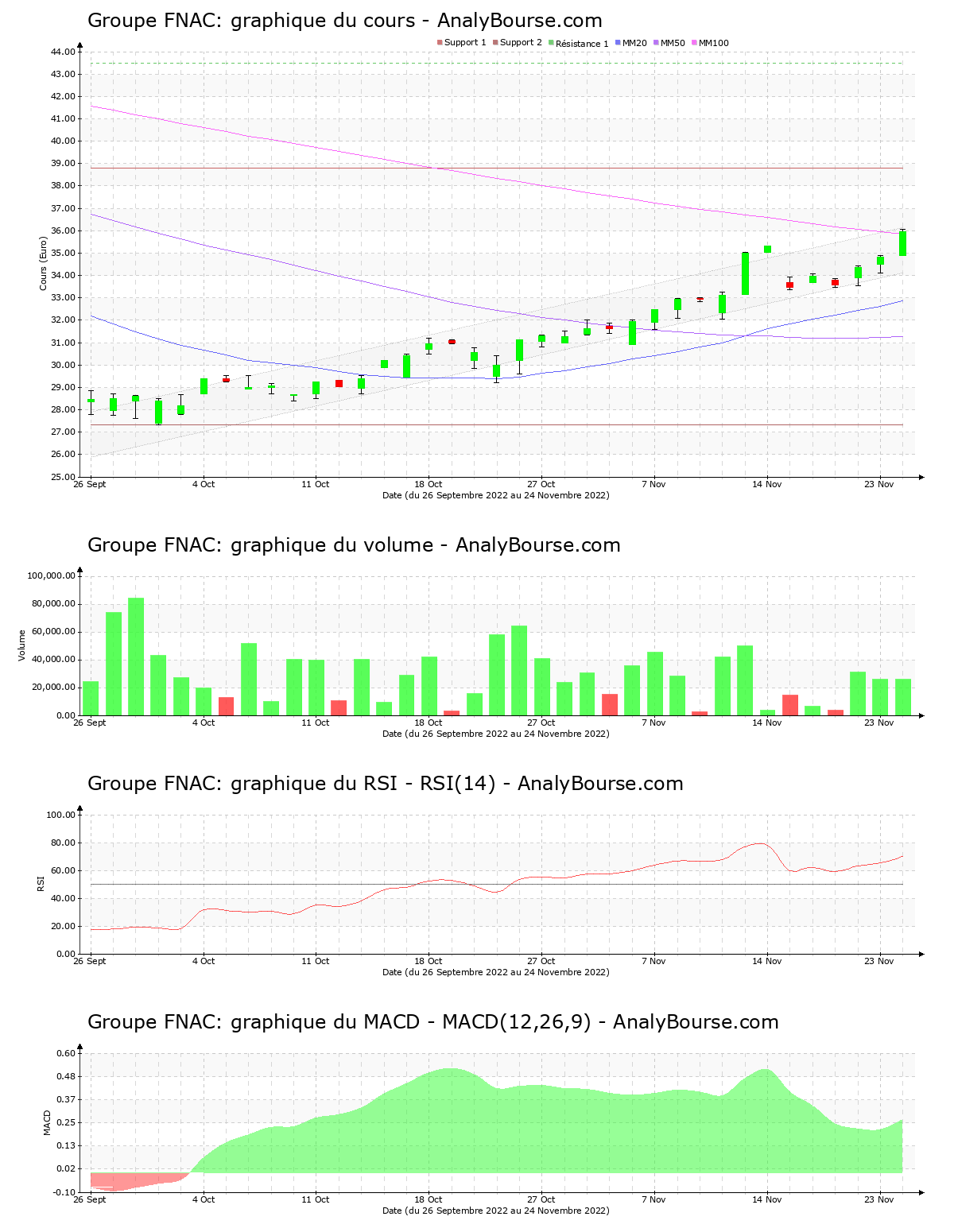Click the tallest green volume bar
The image size is (954, 1232).
point(136,657)
